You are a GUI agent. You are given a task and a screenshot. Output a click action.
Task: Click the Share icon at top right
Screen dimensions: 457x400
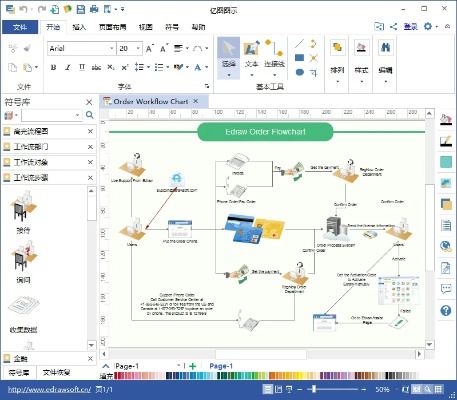(394, 26)
